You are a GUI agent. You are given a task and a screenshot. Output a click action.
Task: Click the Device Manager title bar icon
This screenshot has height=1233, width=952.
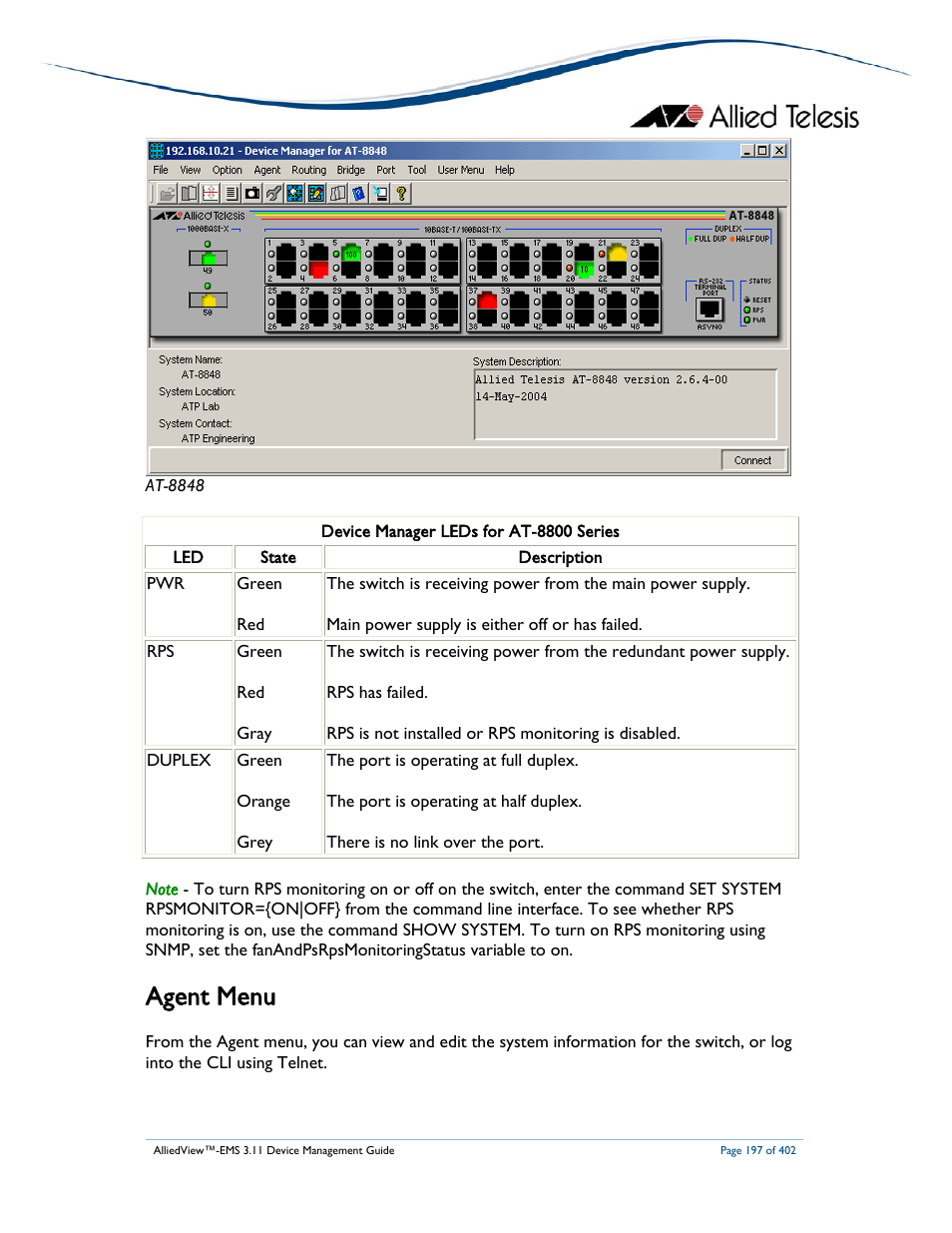tap(157, 151)
